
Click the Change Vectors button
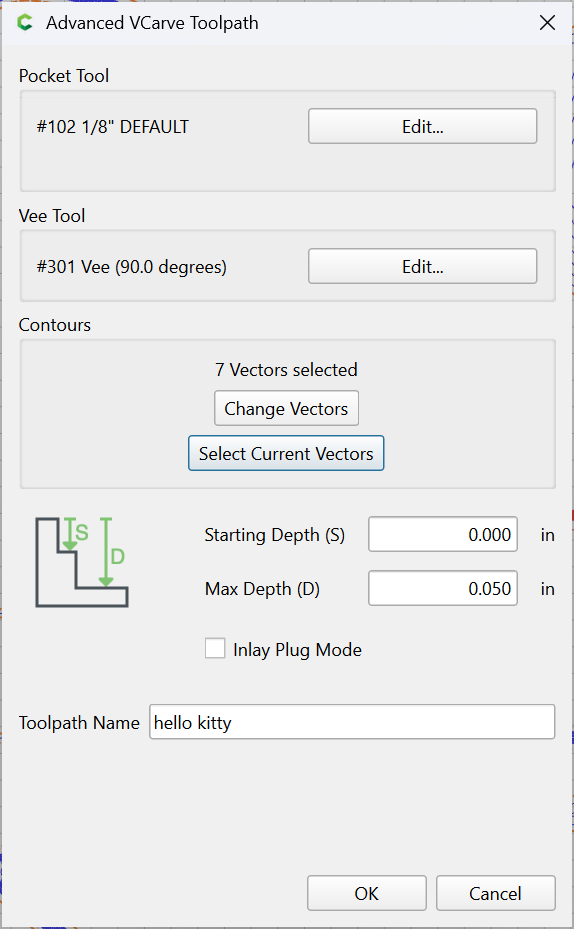coord(286,409)
